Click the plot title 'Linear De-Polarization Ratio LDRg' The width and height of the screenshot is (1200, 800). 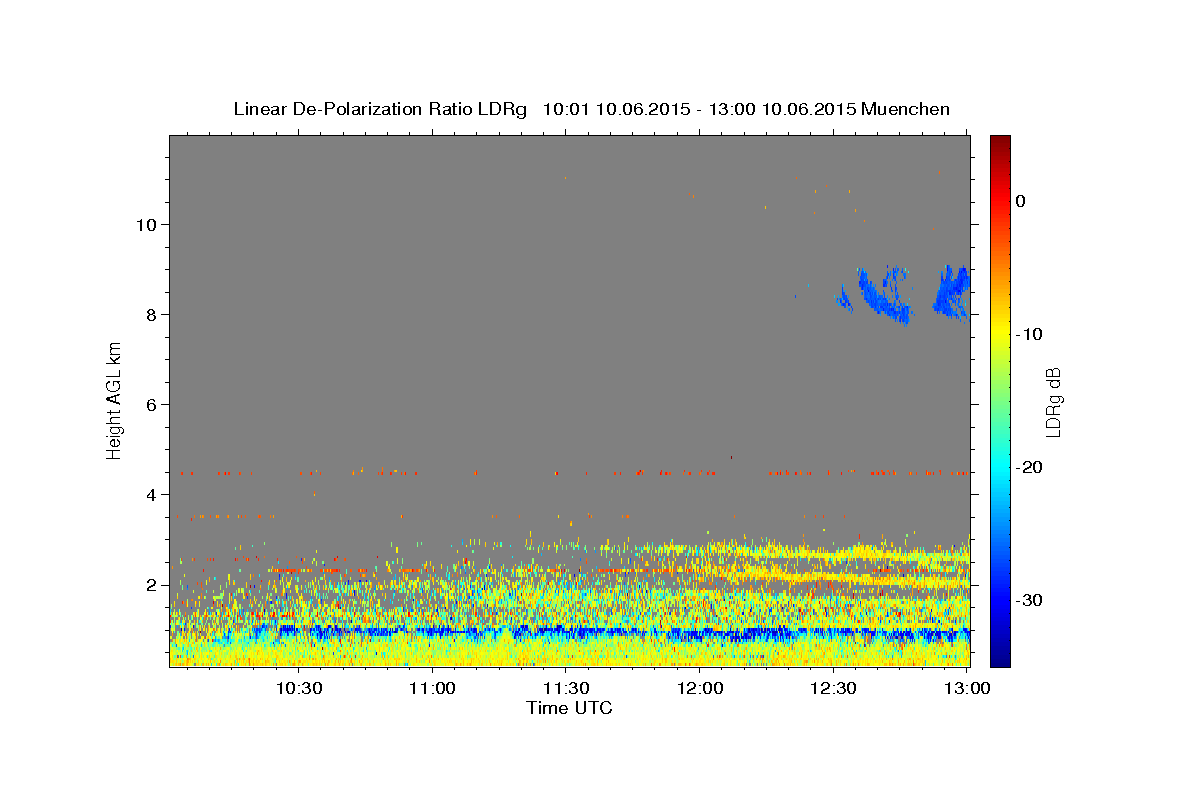click(x=379, y=109)
